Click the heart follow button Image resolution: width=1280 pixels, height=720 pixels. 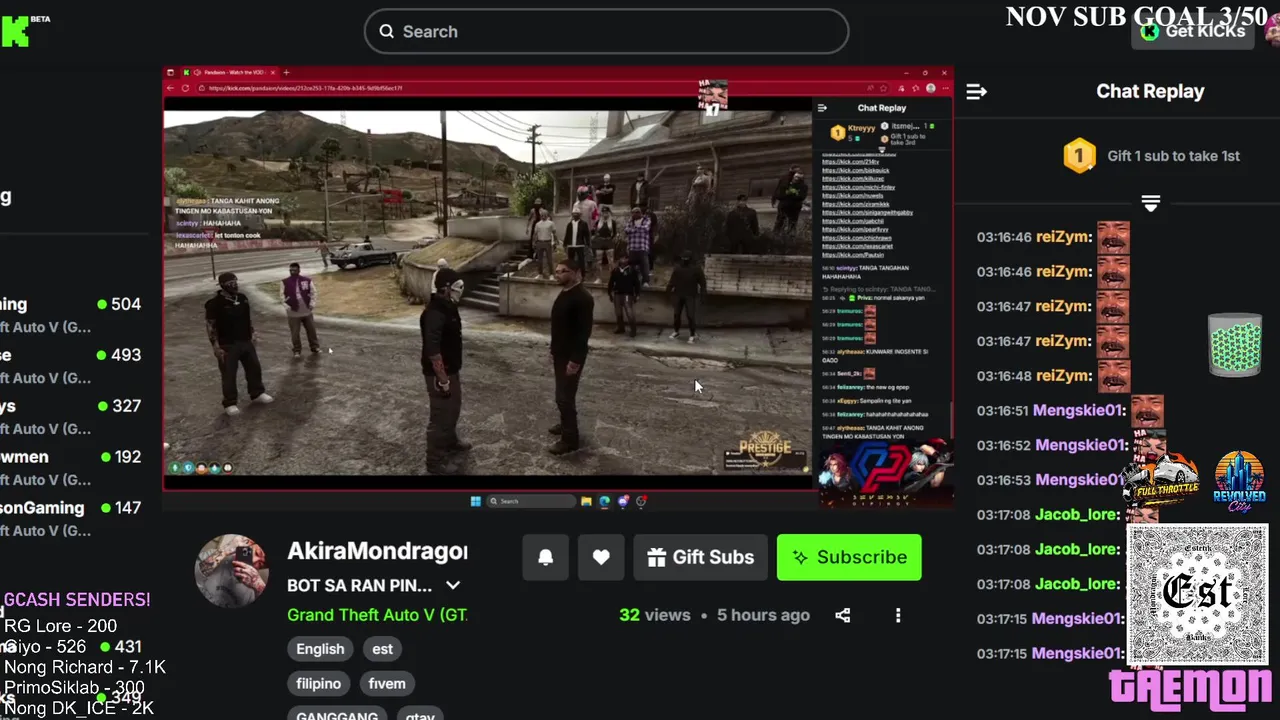pyautogui.click(x=601, y=558)
